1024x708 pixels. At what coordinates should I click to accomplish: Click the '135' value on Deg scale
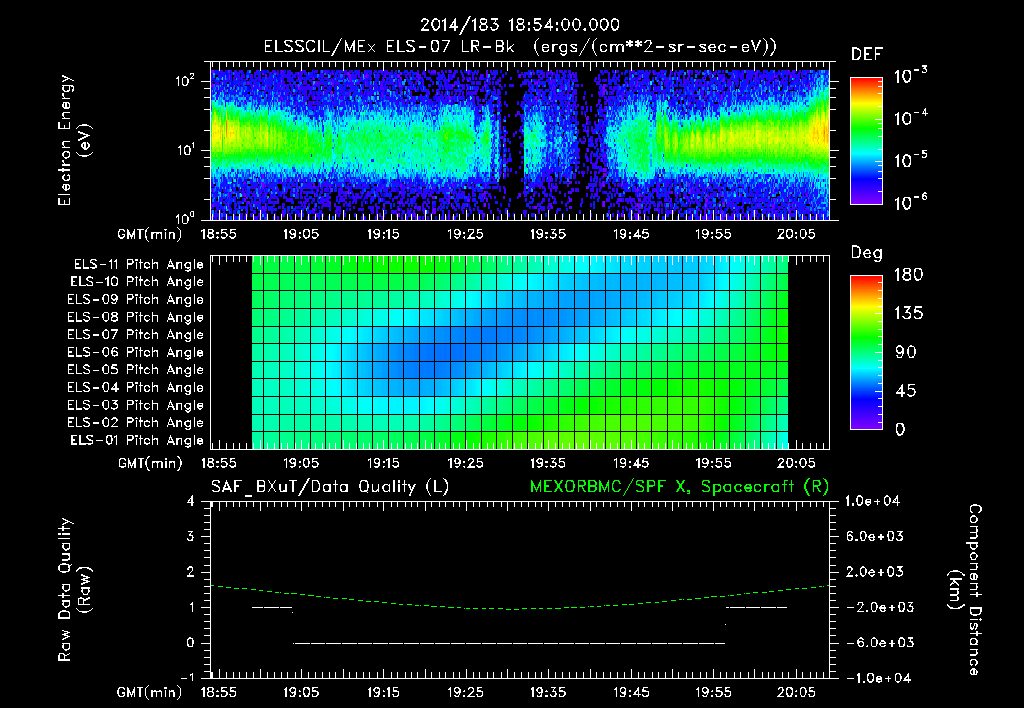(908, 314)
